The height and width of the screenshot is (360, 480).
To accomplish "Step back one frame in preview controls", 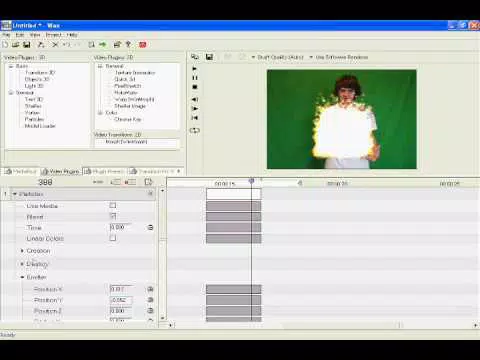I will tap(195, 99).
